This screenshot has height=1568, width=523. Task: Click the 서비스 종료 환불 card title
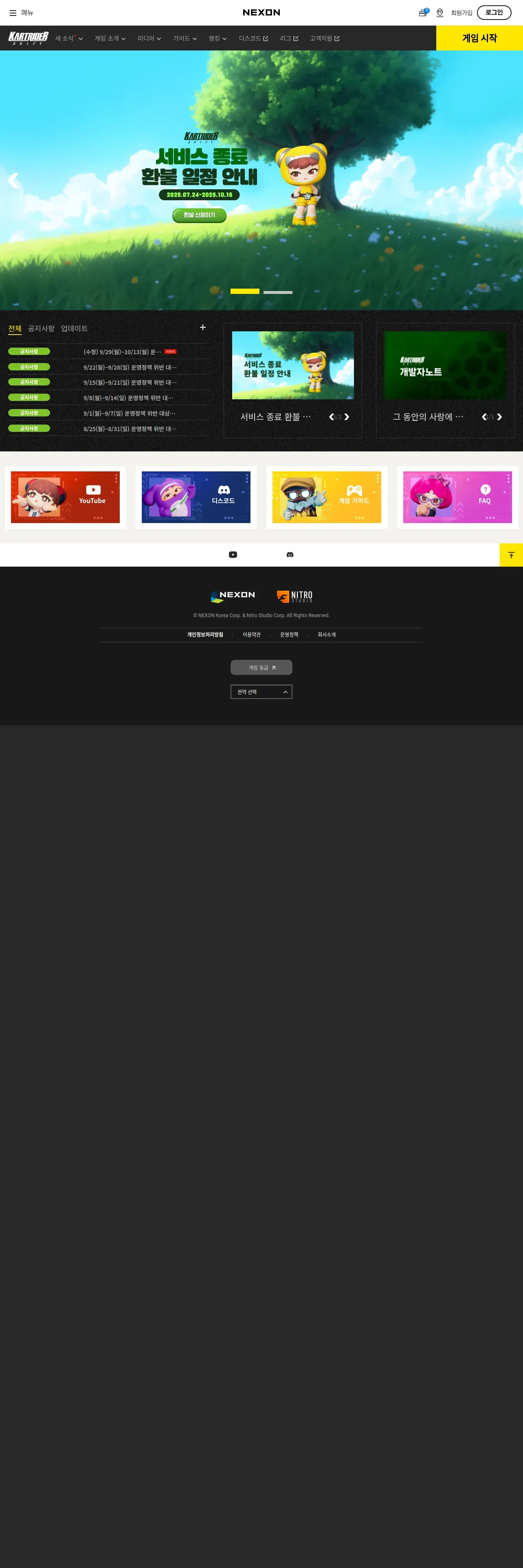275,417
